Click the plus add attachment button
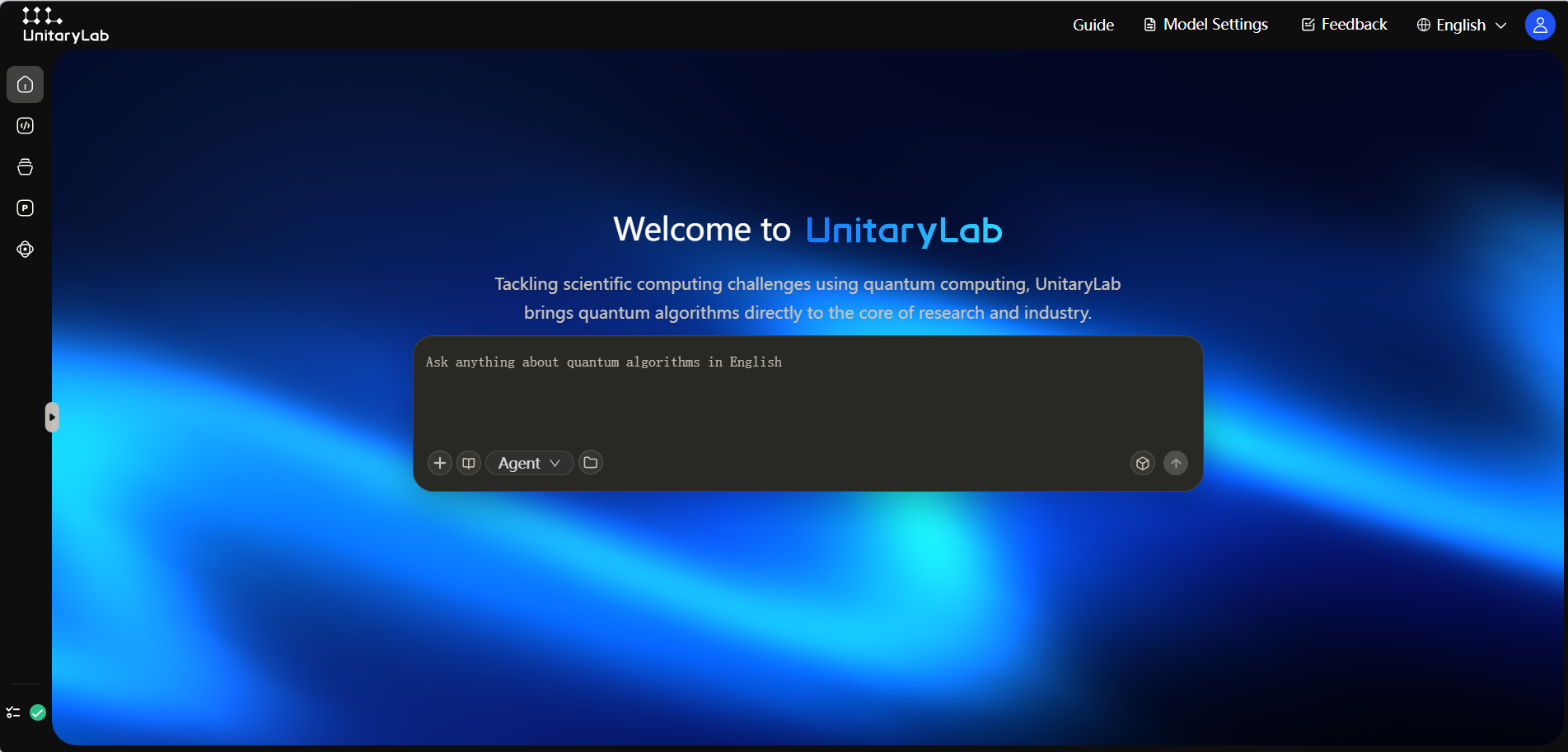Viewport: 1568px width, 752px height. tap(440, 463)
